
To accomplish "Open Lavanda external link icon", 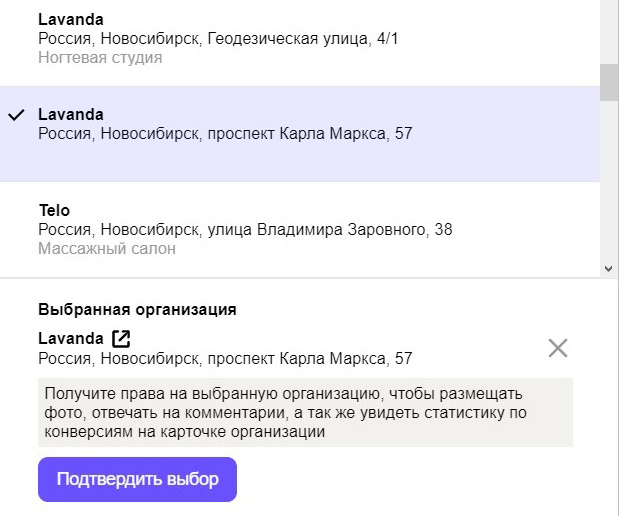I will (121, 339).
